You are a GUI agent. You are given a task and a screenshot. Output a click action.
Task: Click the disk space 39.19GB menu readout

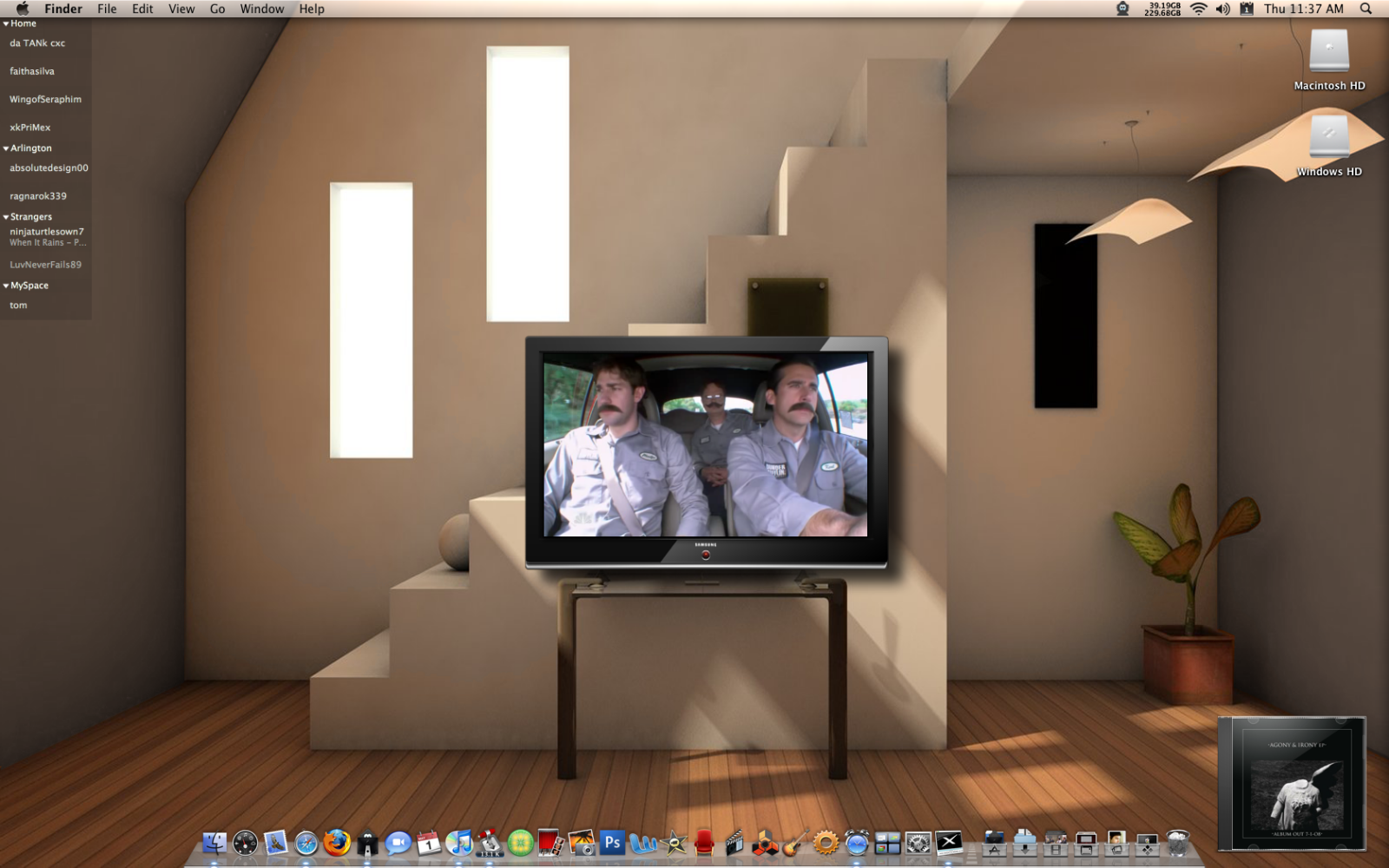point(1162,9)
